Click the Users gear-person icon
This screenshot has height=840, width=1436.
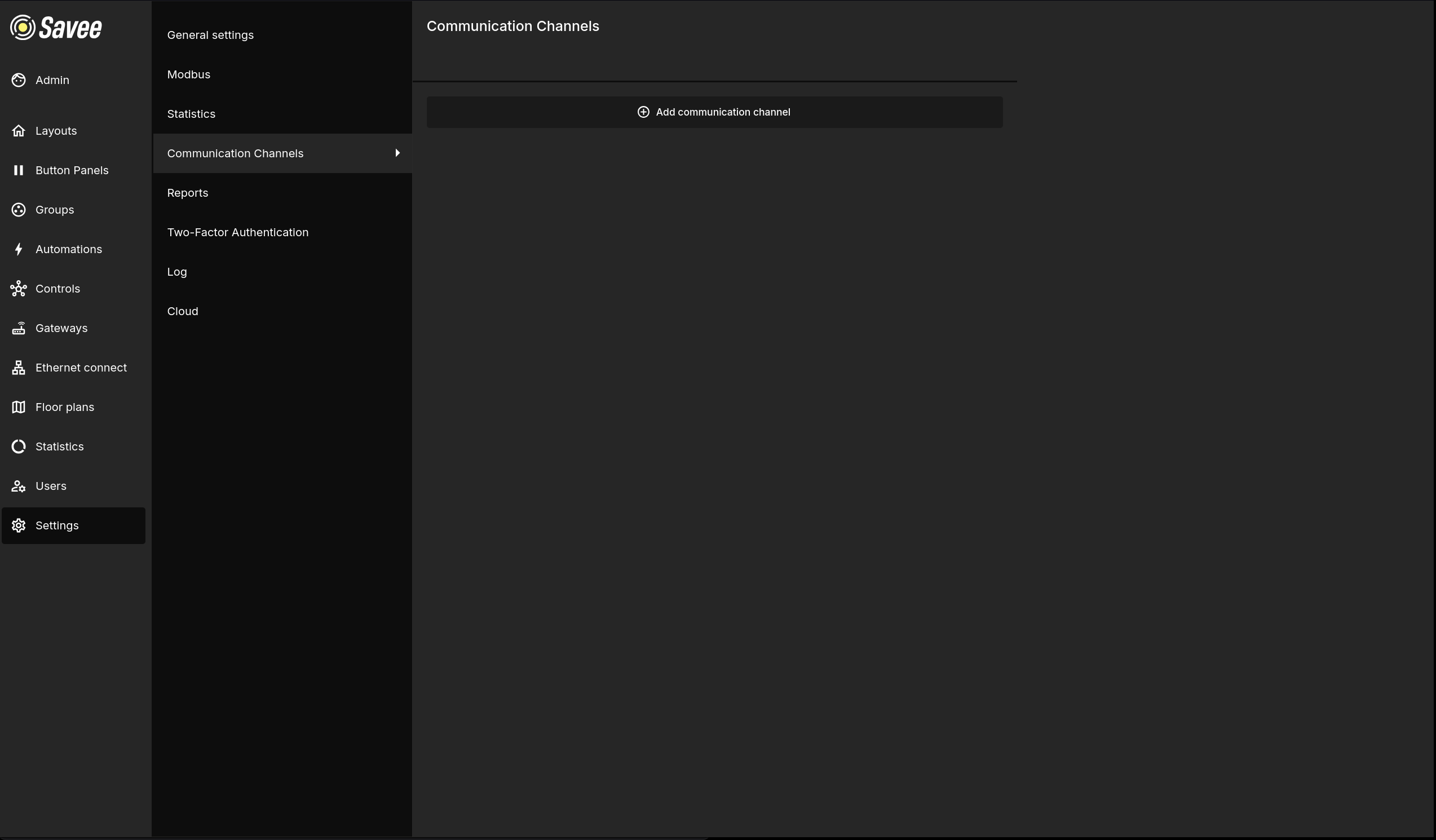coord(18,486)
